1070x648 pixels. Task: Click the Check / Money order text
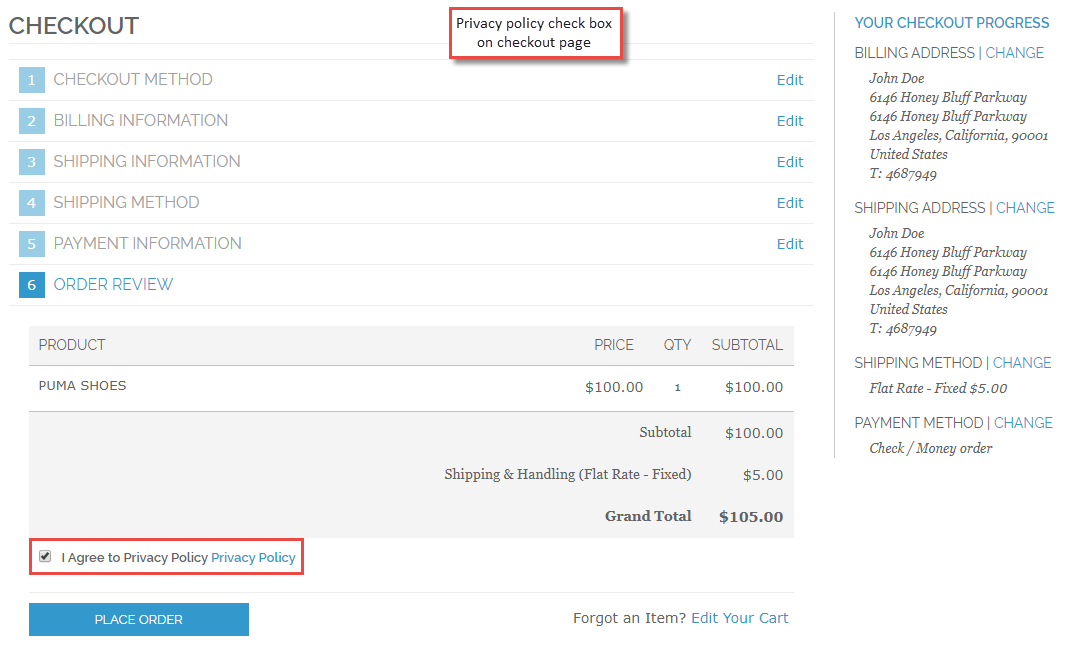click(930, 448)
